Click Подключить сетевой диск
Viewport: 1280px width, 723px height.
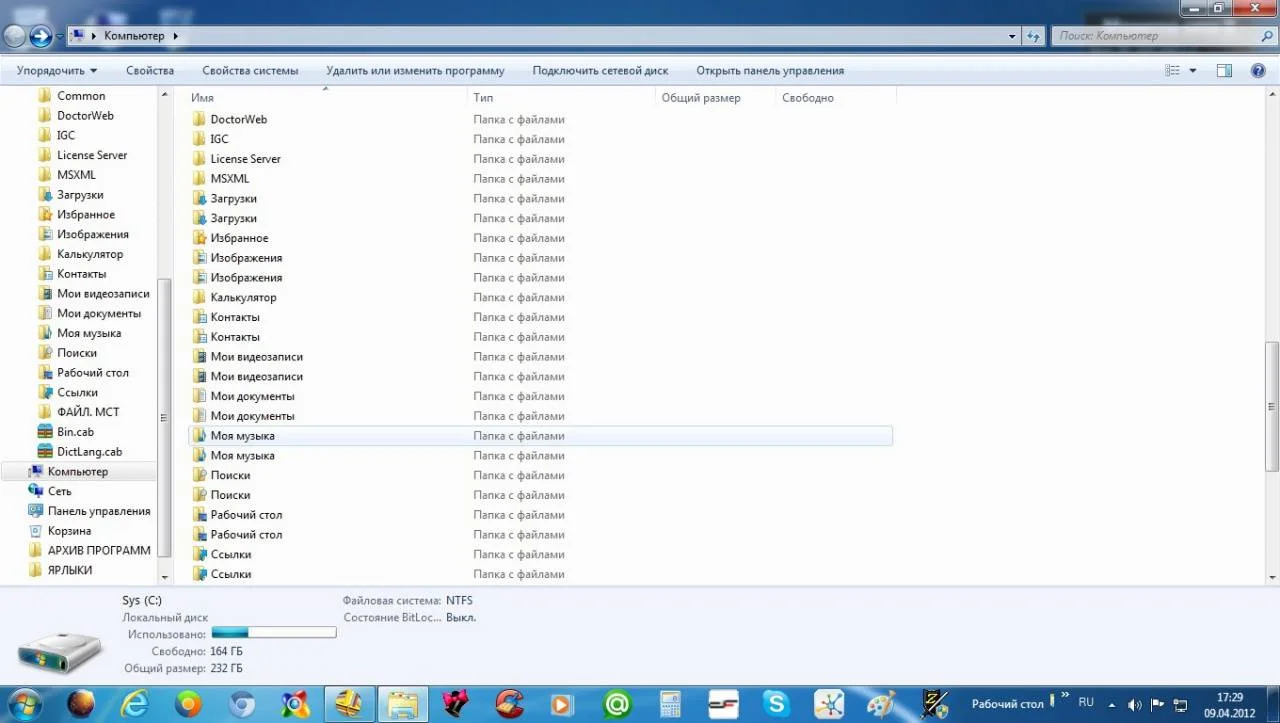(600, 71)
